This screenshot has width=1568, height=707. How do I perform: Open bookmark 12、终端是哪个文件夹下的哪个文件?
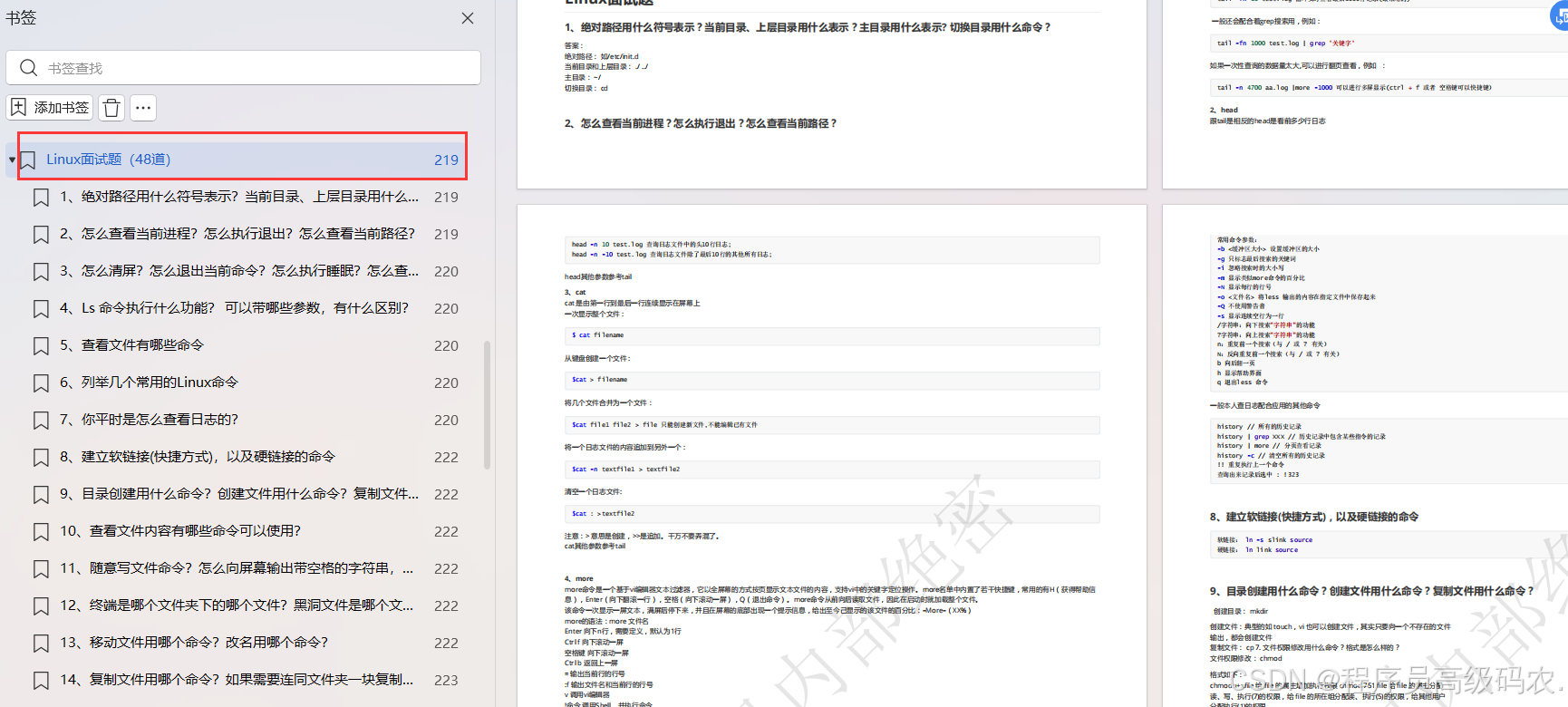point(237,605)
